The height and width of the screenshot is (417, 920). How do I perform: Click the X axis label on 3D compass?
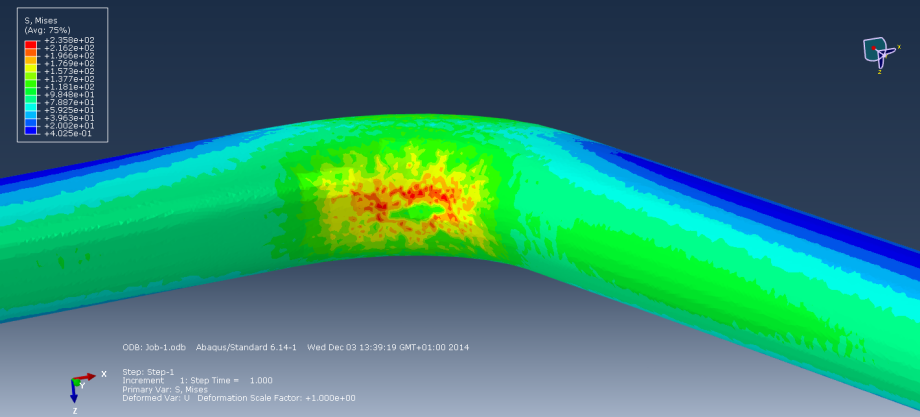(899, 47)
